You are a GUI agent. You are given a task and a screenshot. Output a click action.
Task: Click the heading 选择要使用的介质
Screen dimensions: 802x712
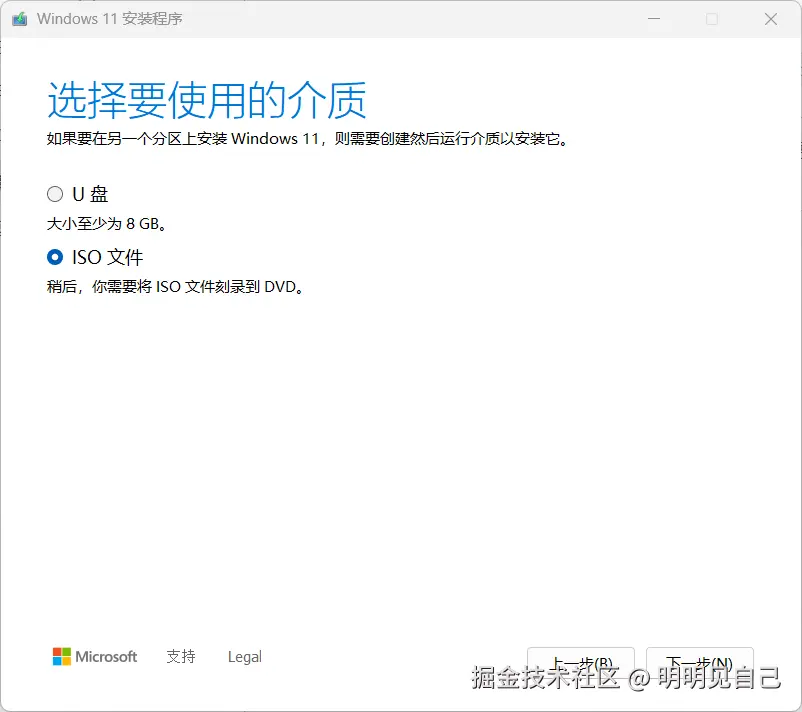(x=207, y=100)
